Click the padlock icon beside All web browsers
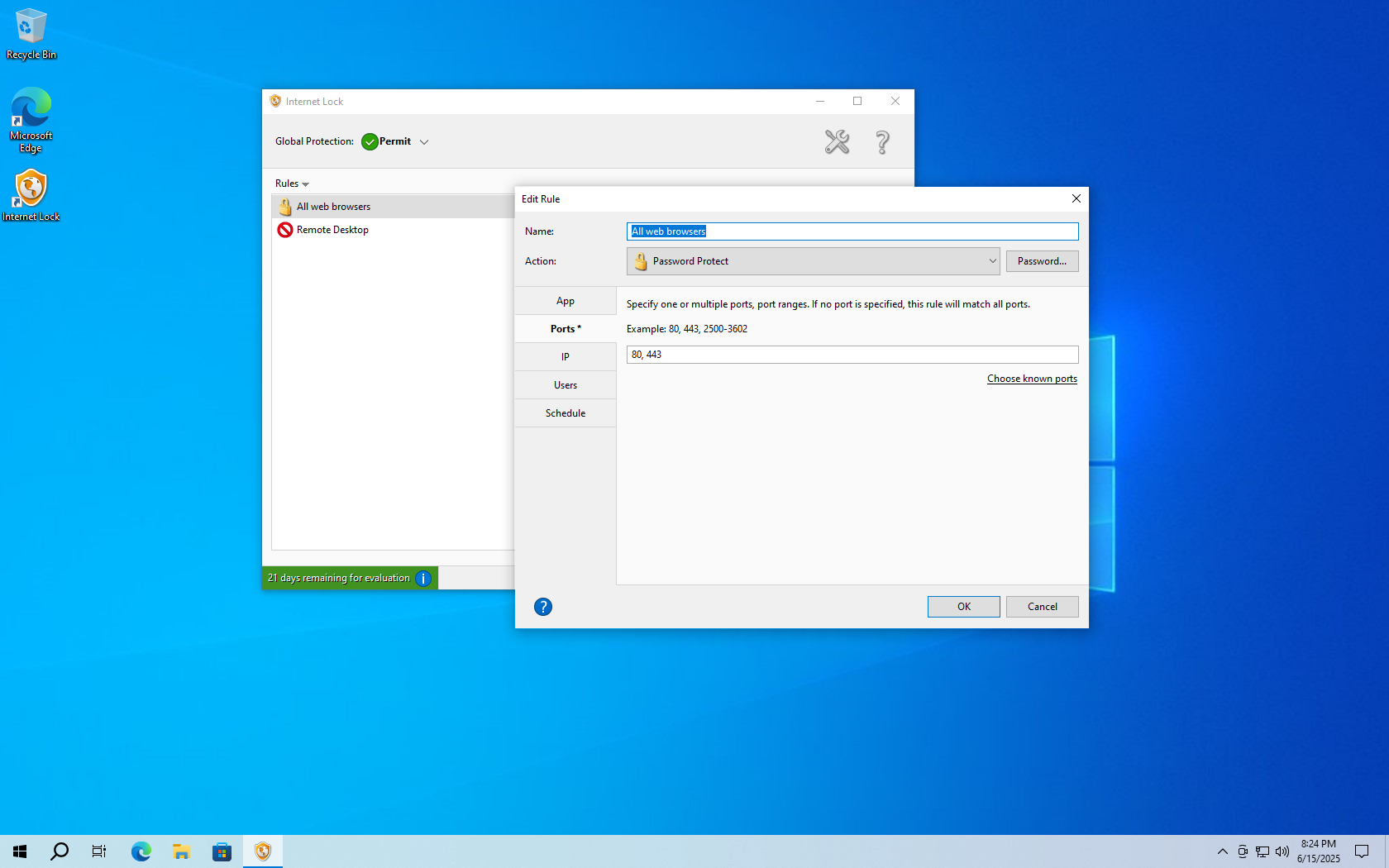1389x868 pixels. point(284,206)
